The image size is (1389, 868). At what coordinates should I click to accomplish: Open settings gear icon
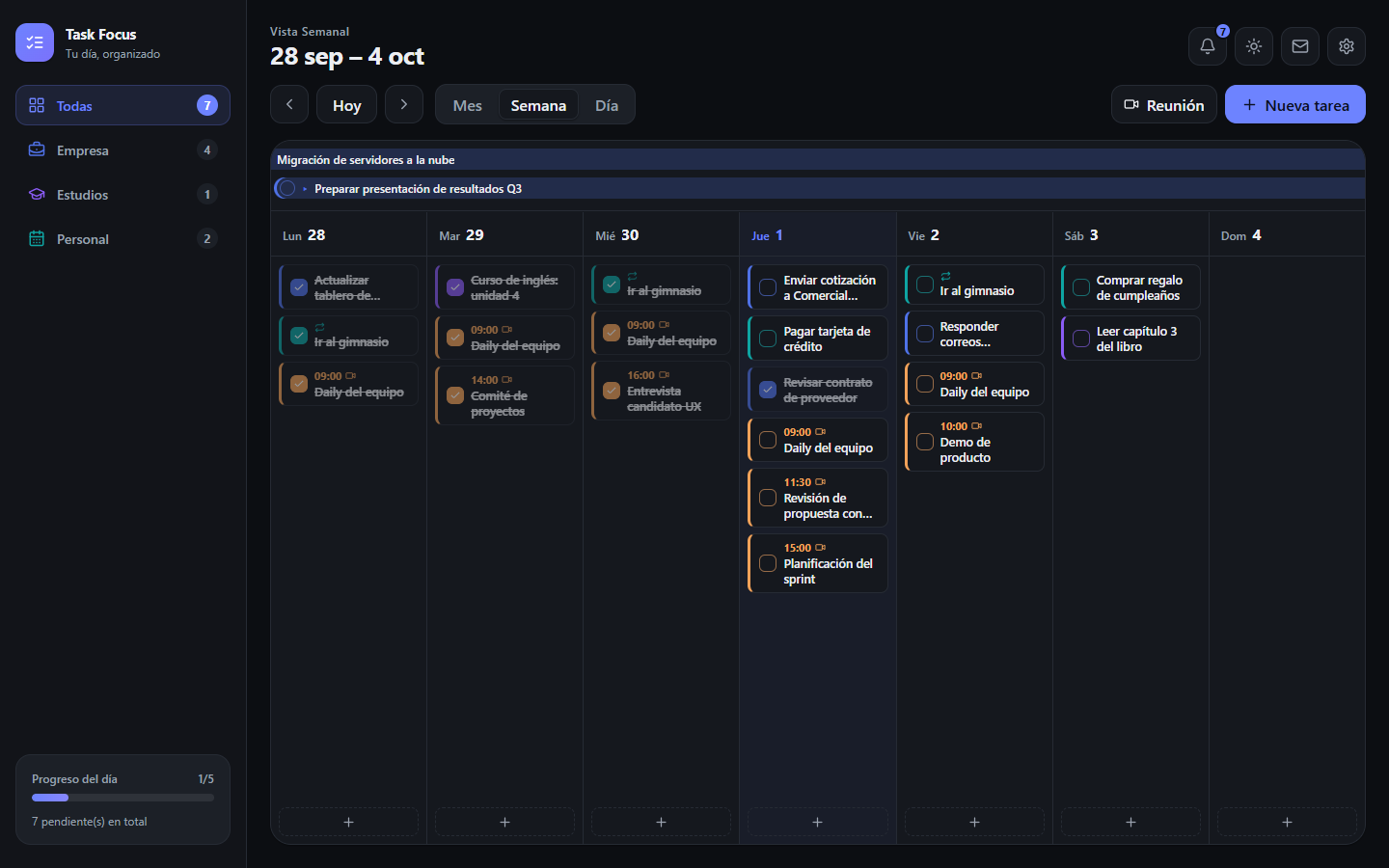pyautogui.click(x=1346, y=46)
